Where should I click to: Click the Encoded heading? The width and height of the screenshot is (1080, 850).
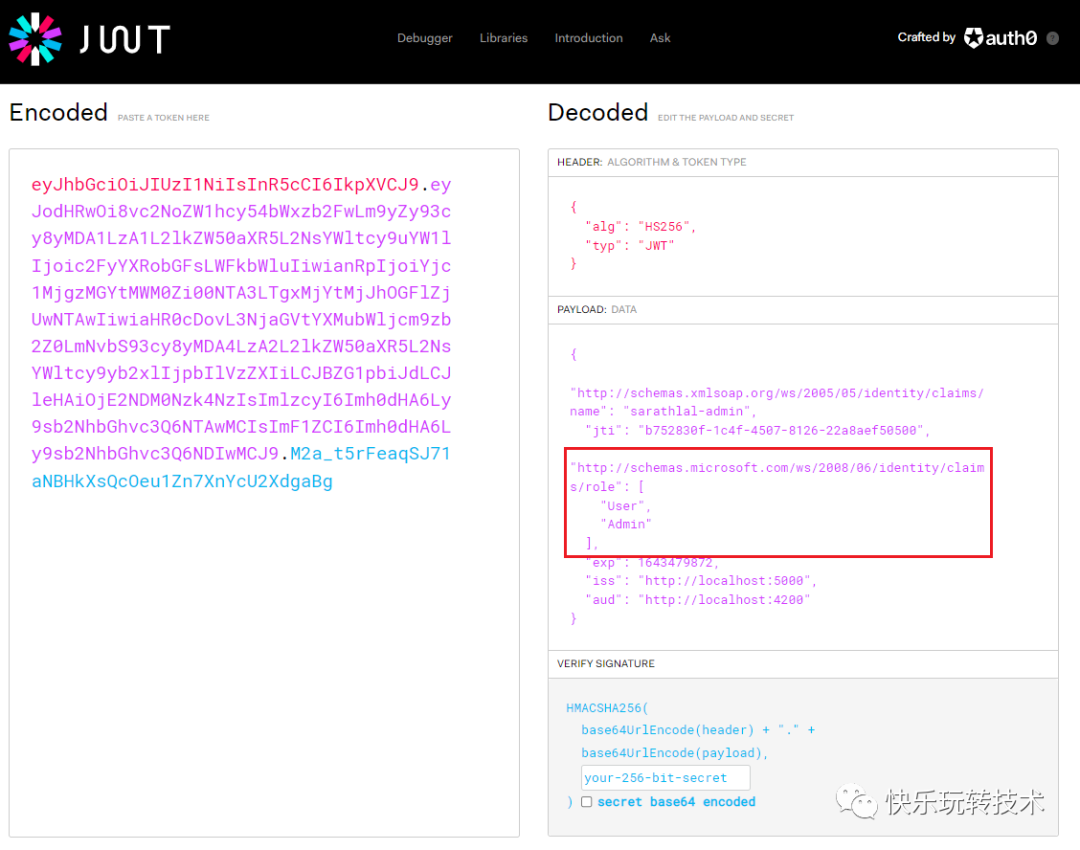point(59,112)
